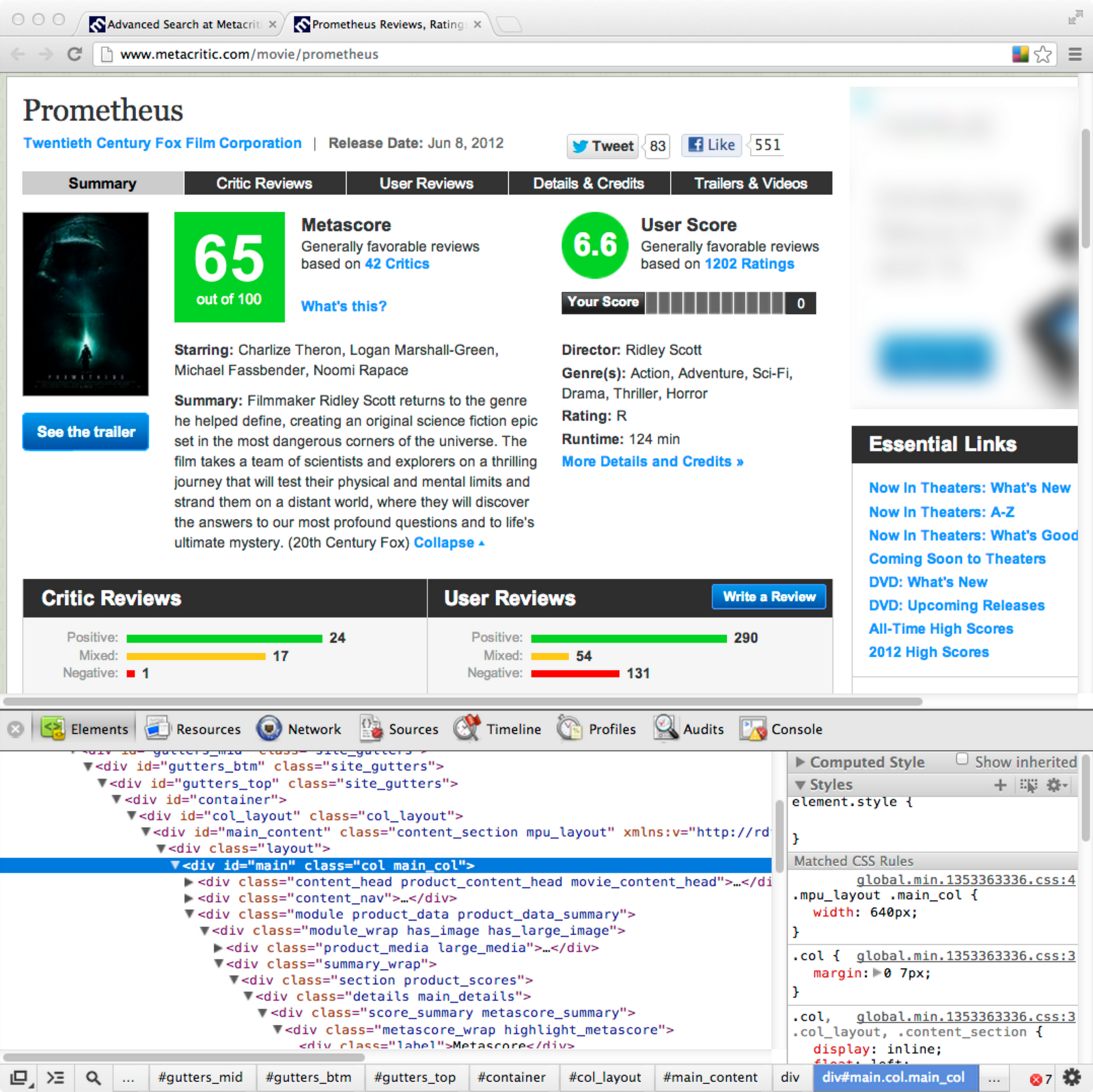
Task: Dock DevTools to separate window icon
Action: (x=19, y=1078)
